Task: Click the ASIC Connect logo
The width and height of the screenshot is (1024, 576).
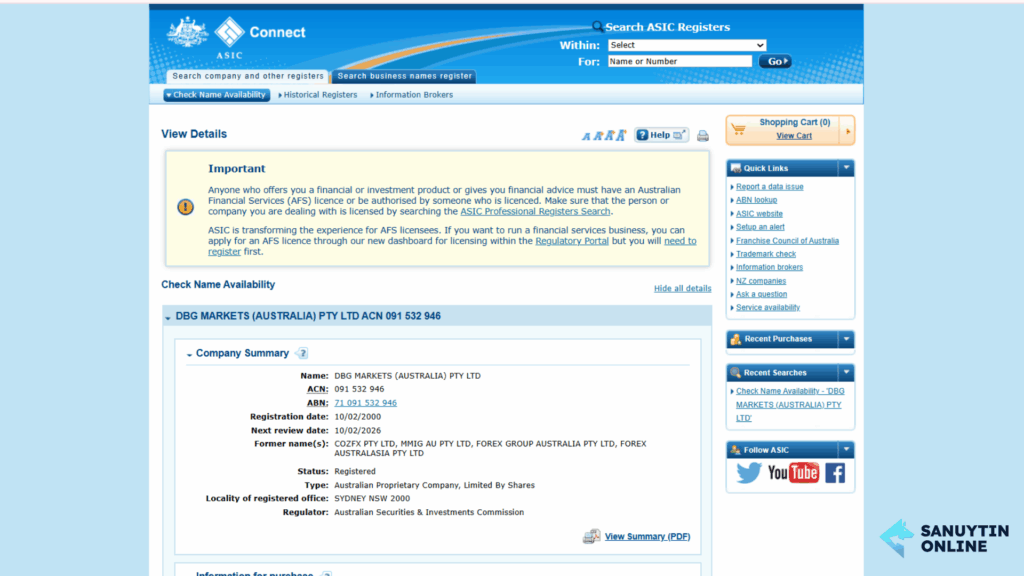Action: tap(236, 37)
